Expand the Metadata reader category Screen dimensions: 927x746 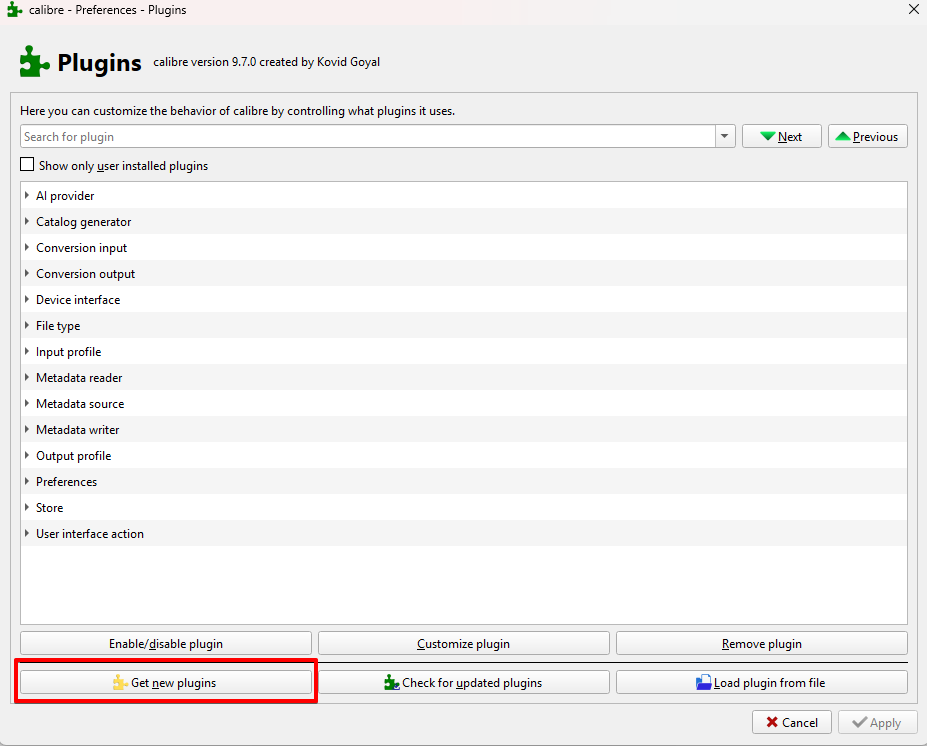(27, 377)
